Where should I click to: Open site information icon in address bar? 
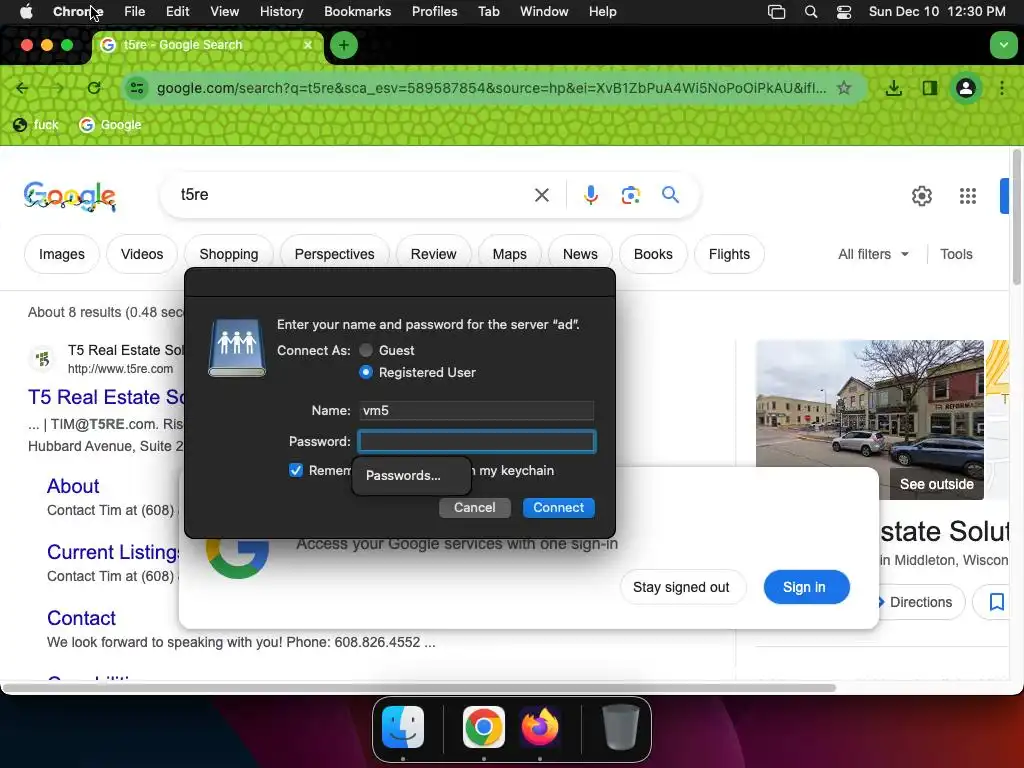pyautogui.click(x=136, y=88)
